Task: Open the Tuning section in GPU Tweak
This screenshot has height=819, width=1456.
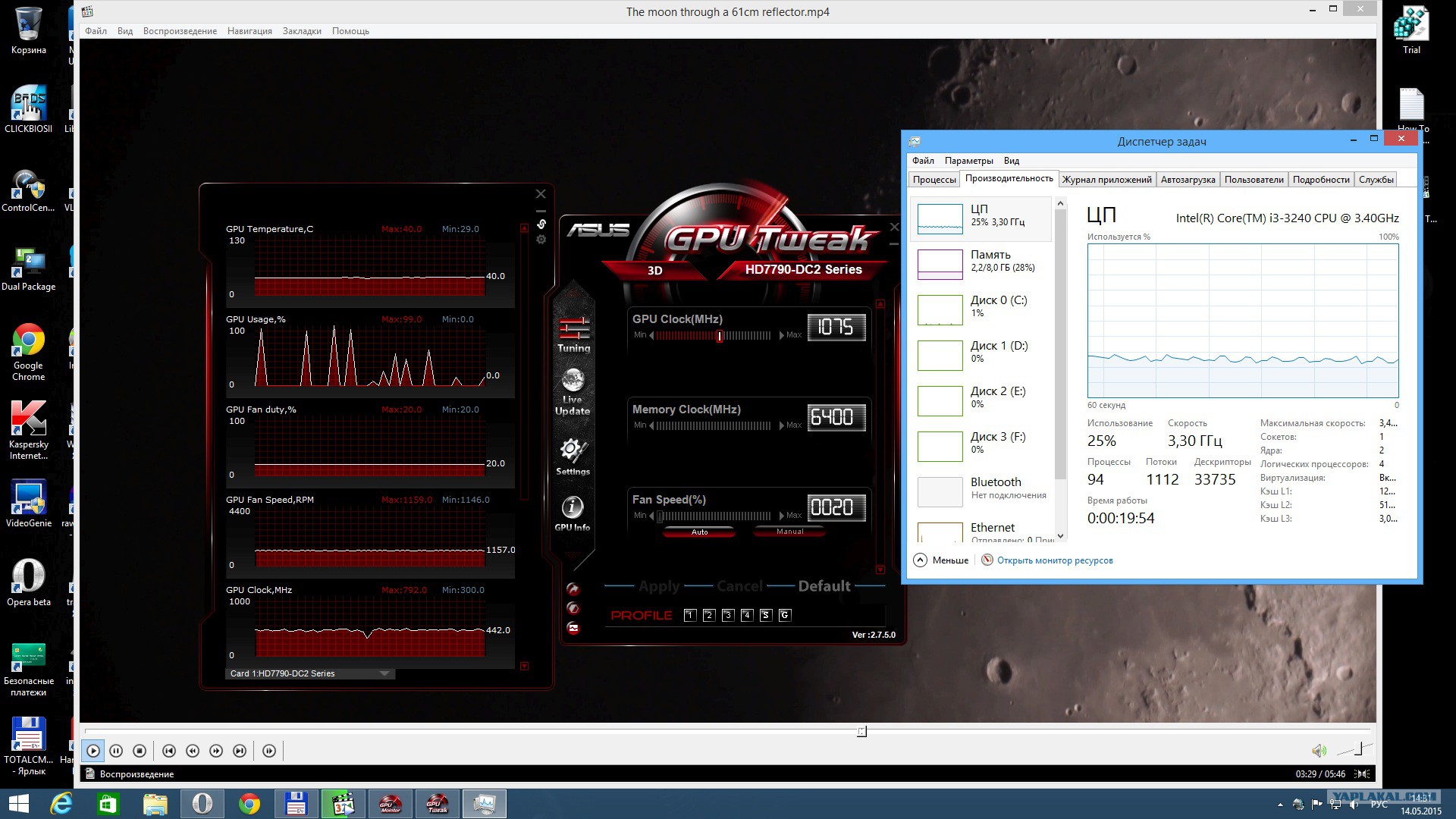Action: coord(574,334)
